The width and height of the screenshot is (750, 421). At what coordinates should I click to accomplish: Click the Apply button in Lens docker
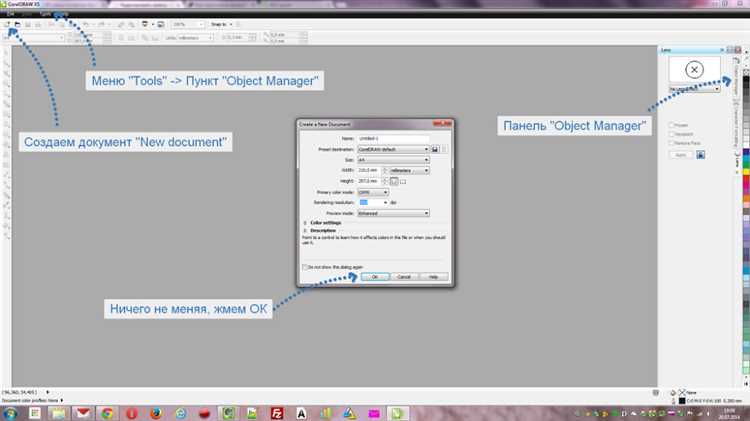coord(681,155)
